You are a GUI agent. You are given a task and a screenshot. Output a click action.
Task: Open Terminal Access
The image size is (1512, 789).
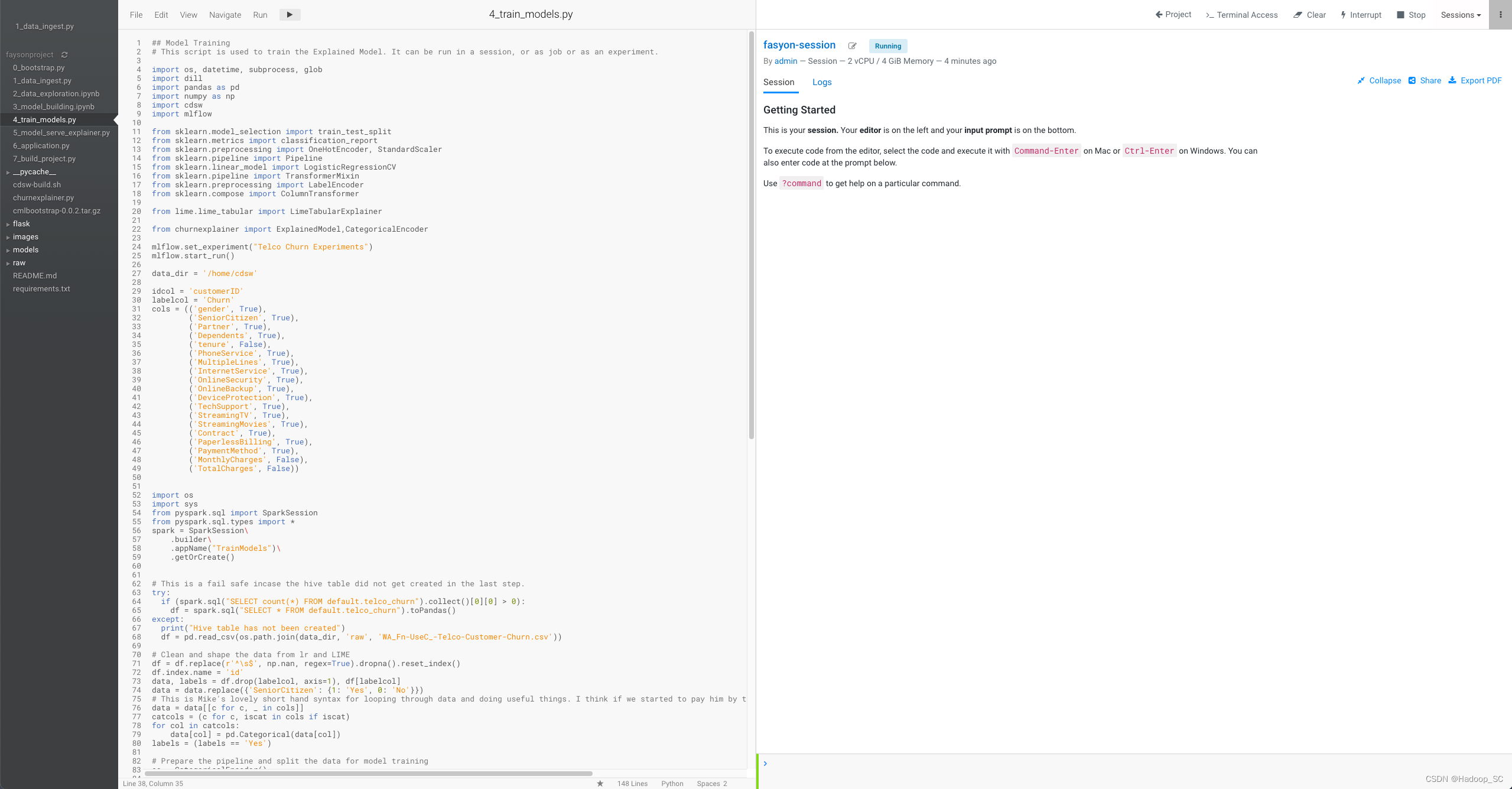[1241, 15]
